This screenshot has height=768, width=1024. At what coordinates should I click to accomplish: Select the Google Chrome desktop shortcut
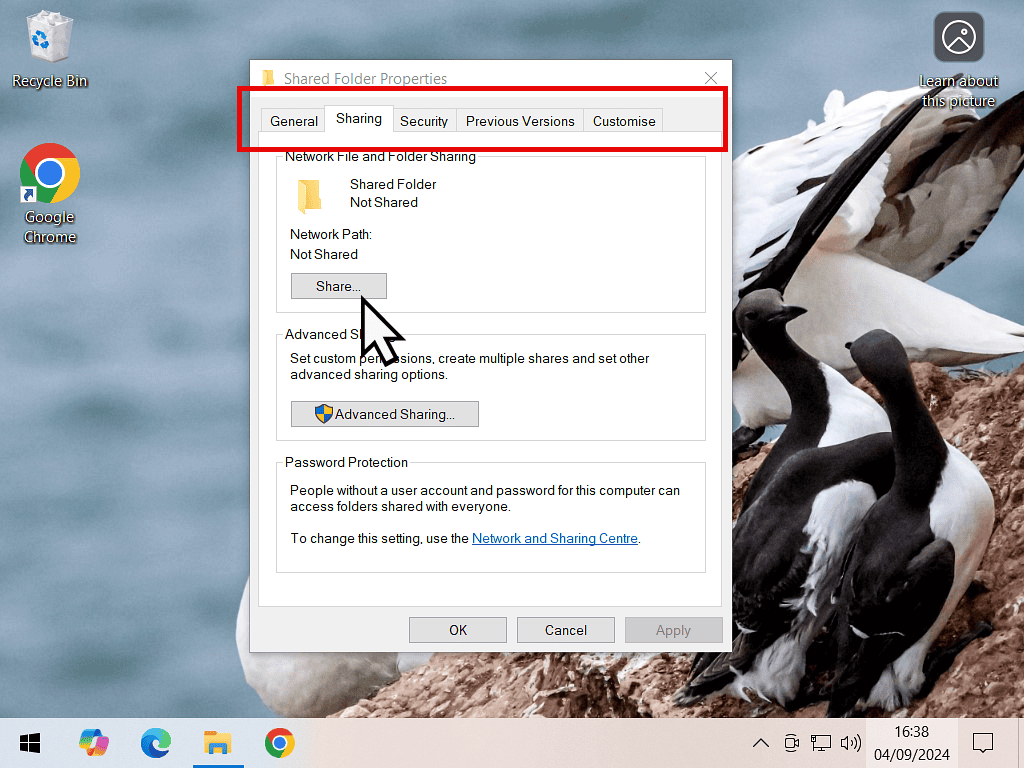coord(50,192)
